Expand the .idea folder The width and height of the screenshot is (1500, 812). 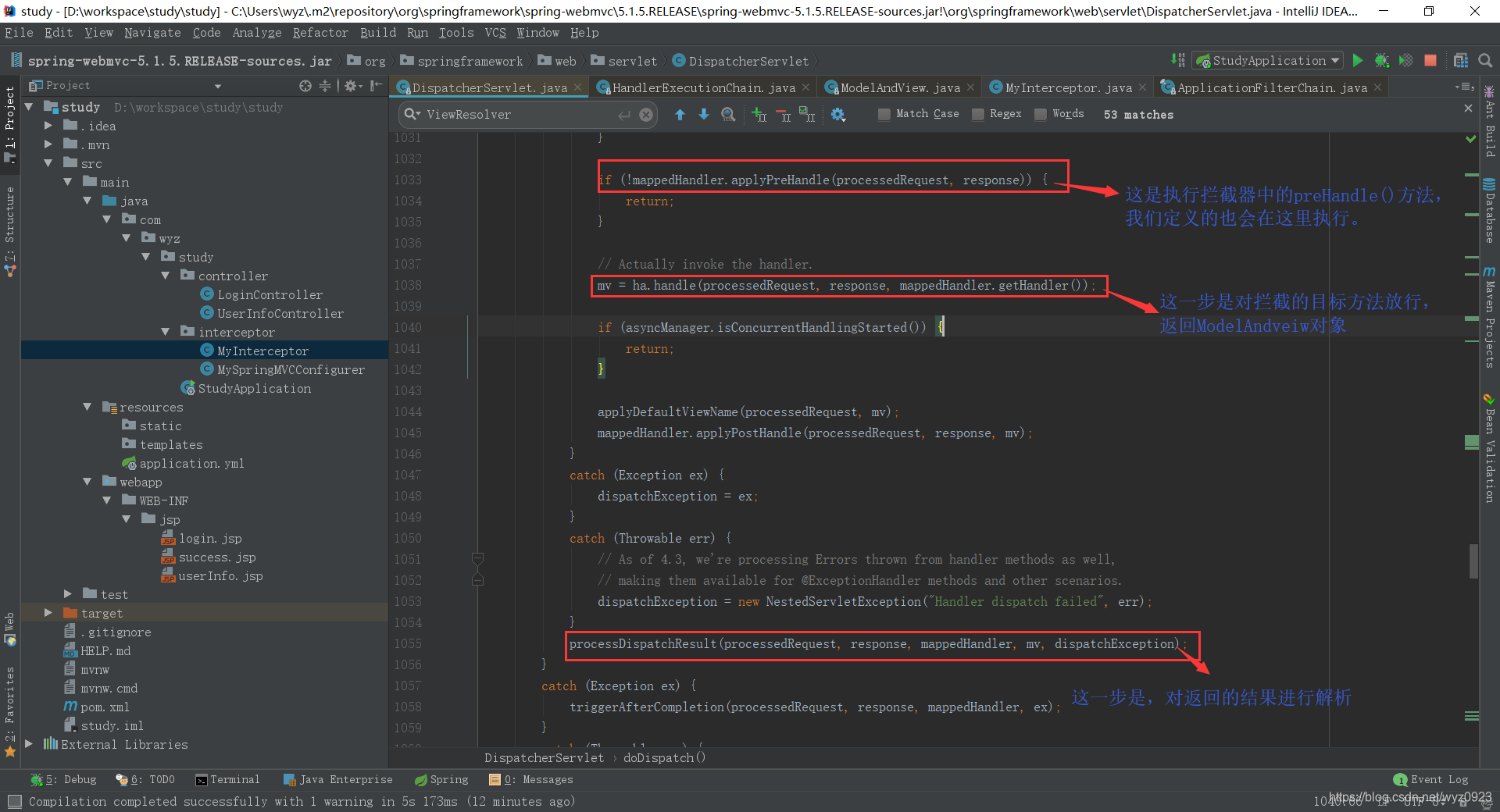(x=48, y=126)
